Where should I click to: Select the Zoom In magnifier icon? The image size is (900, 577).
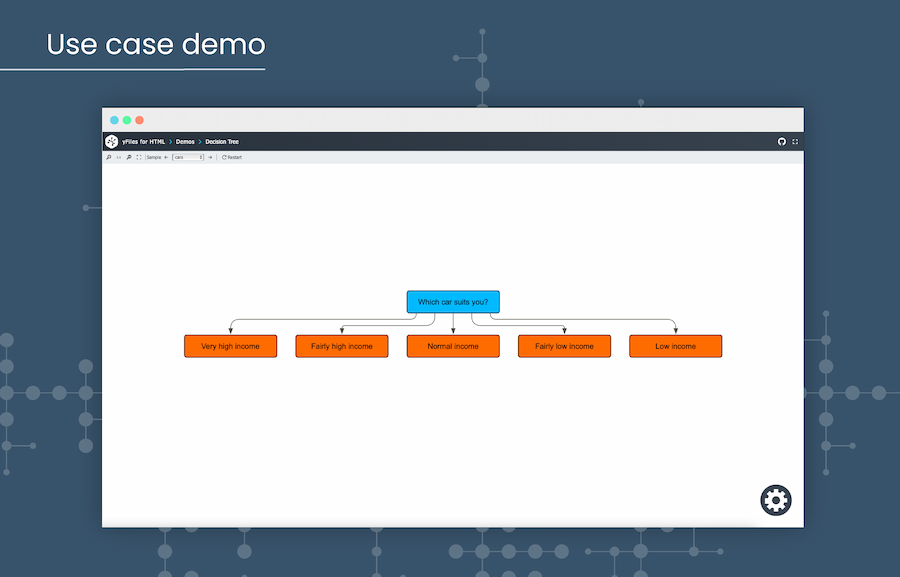click(x=109, y=157)
